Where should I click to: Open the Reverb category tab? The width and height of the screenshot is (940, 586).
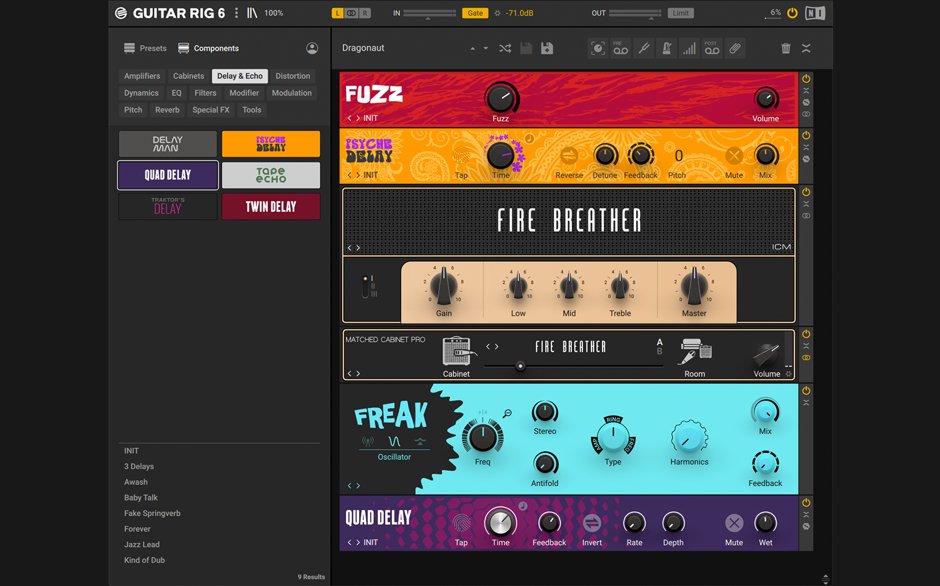166,109
